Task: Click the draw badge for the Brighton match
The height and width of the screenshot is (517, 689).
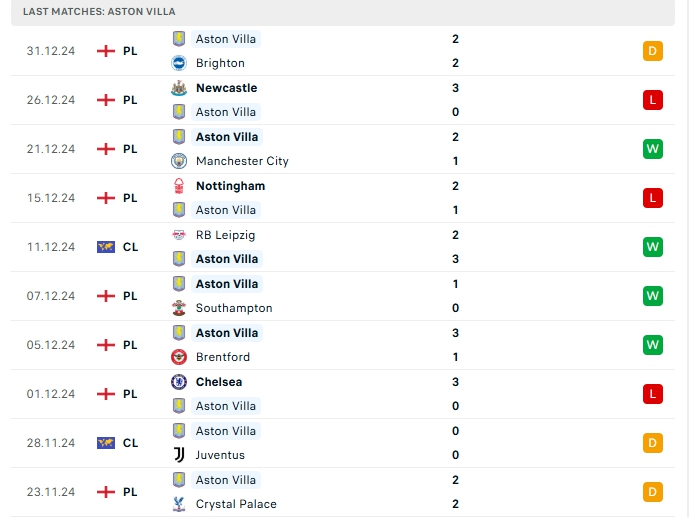Action: pos(653,51)
